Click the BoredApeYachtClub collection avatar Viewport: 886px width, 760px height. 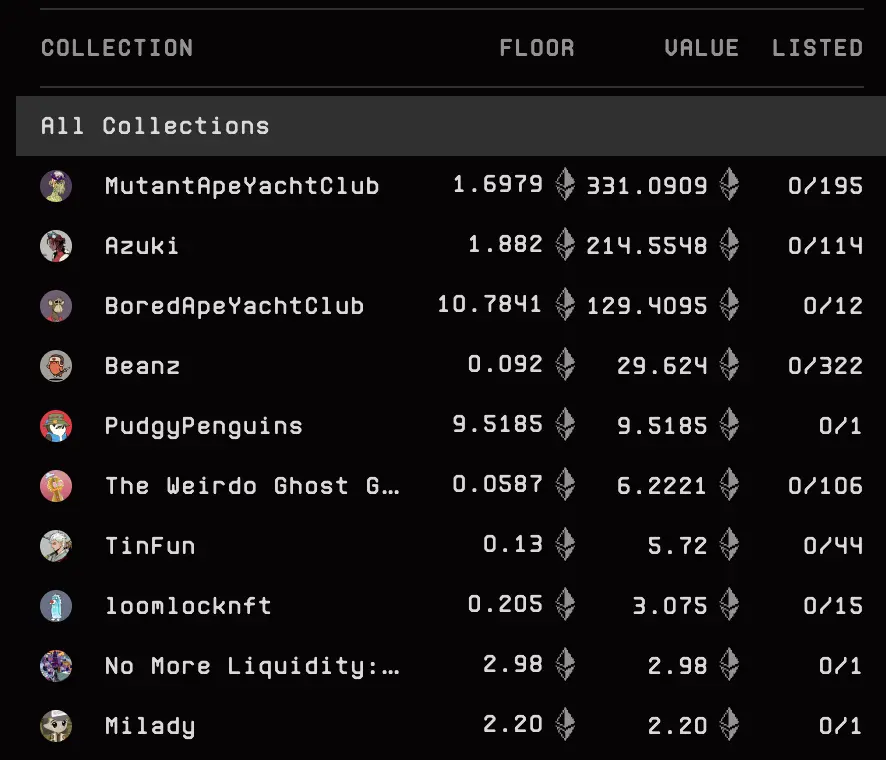coord(56,306)
